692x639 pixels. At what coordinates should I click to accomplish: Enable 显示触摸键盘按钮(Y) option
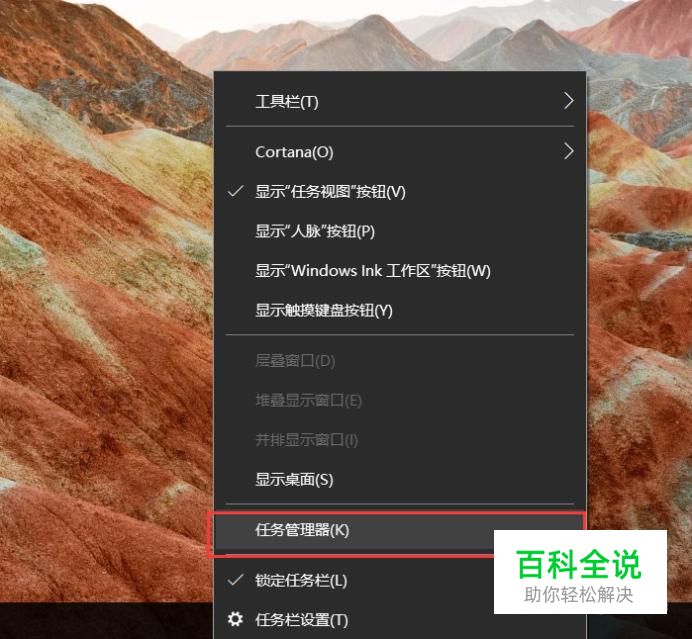(400, 310)
